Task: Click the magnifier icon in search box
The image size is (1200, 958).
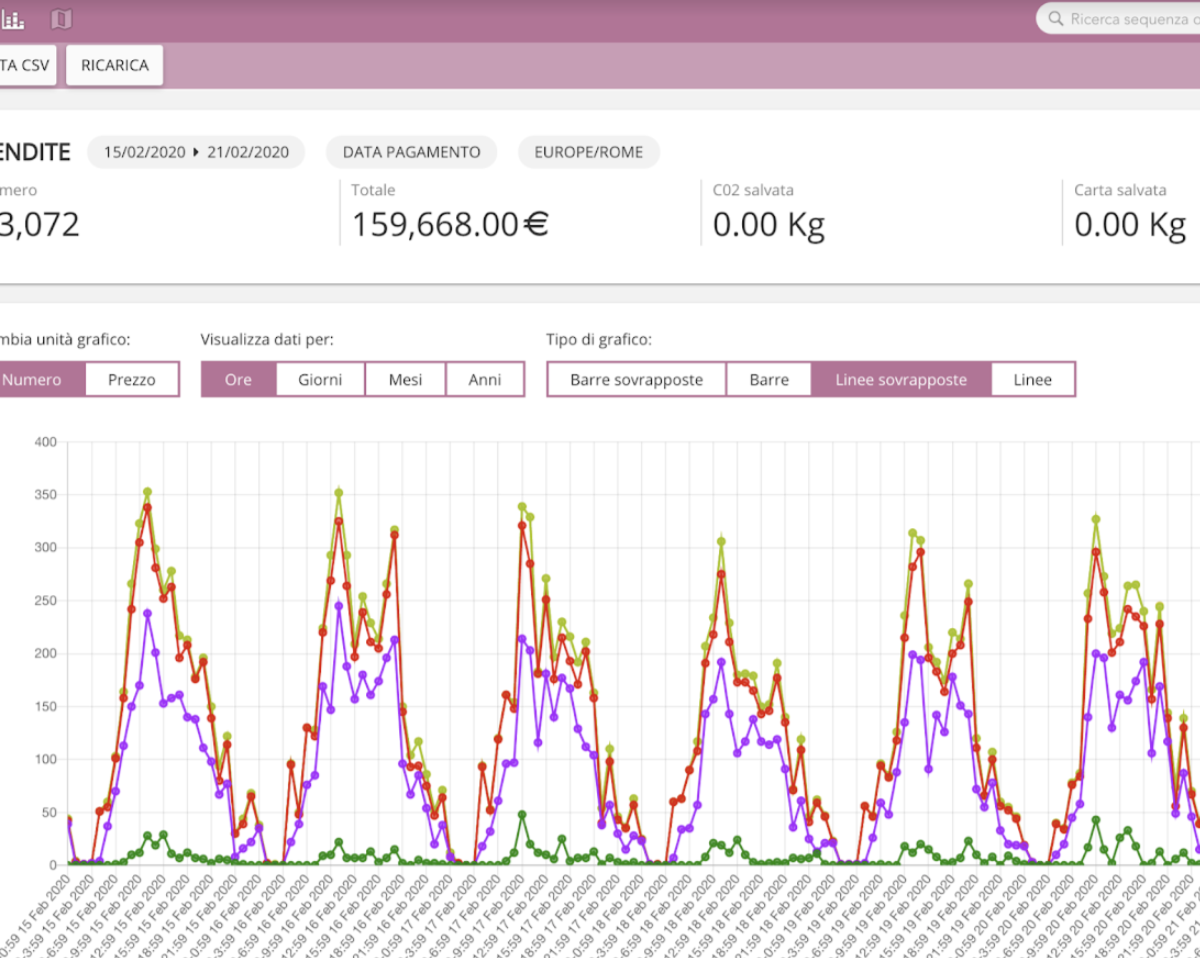Action: tap(1055, 19)
